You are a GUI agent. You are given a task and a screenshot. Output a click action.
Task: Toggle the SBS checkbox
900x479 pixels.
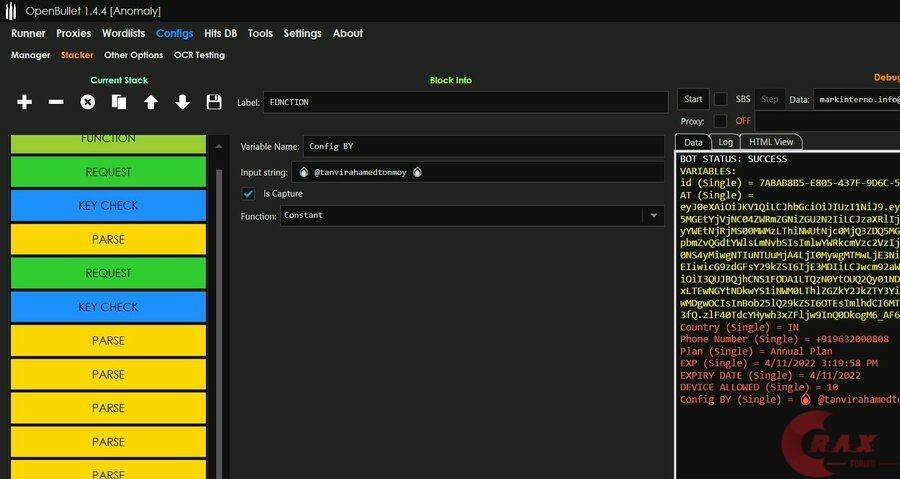(720, 99)
